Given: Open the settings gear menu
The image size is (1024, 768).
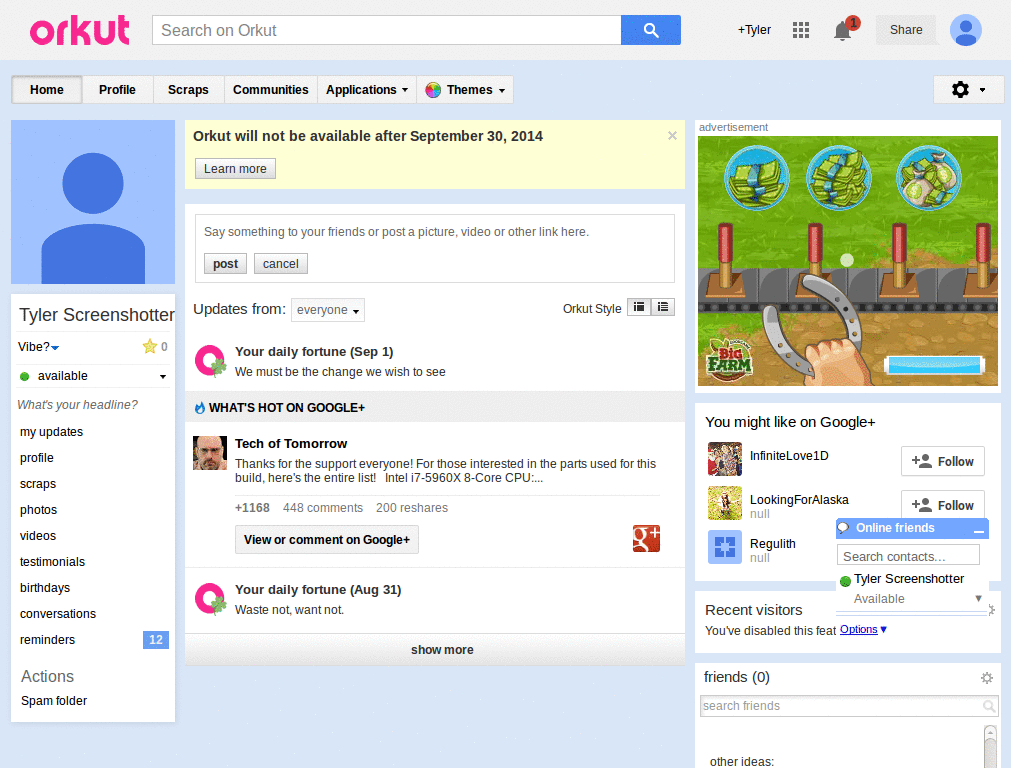Looking at the screenshot, I should pyautogui.click(x=968, y=89).
